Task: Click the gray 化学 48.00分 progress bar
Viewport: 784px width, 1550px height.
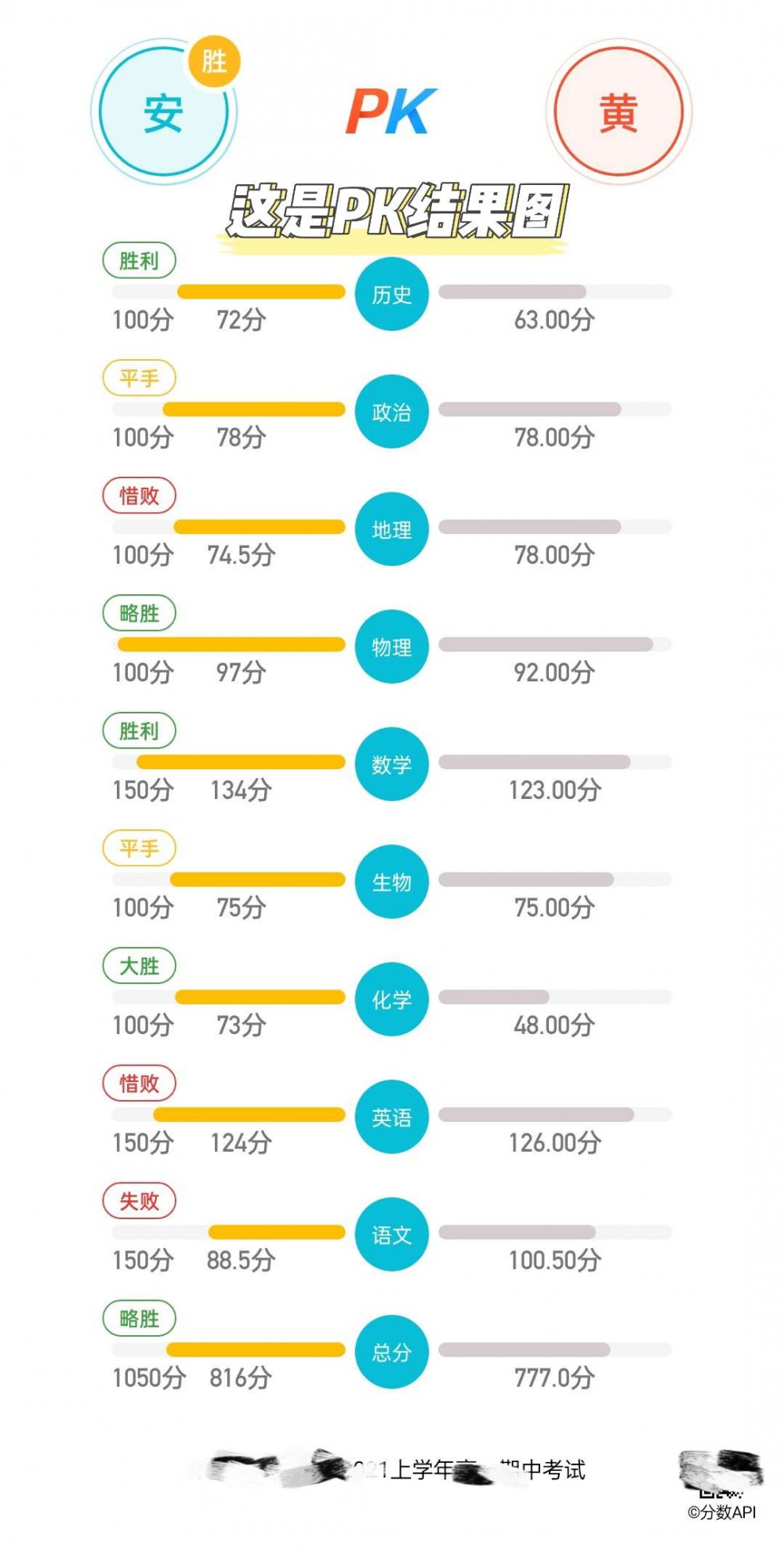Action: pyautogui.click(x=494, y=997)
